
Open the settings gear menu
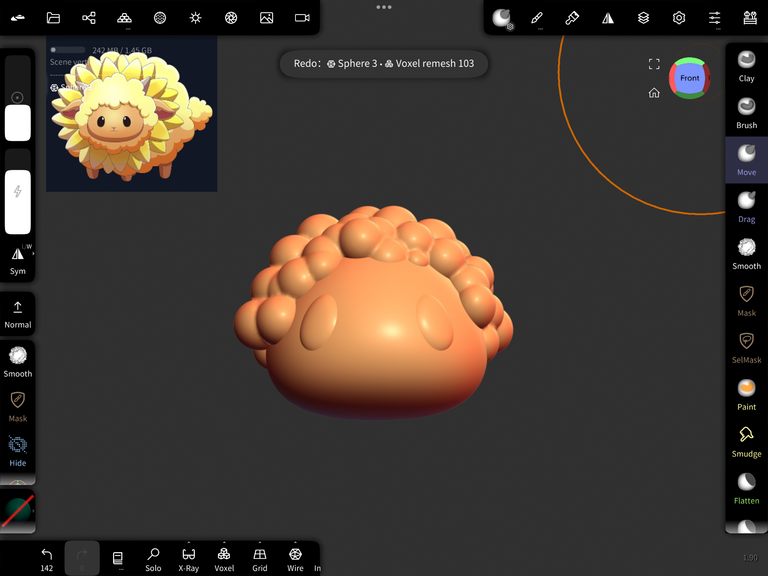(679, 18)
